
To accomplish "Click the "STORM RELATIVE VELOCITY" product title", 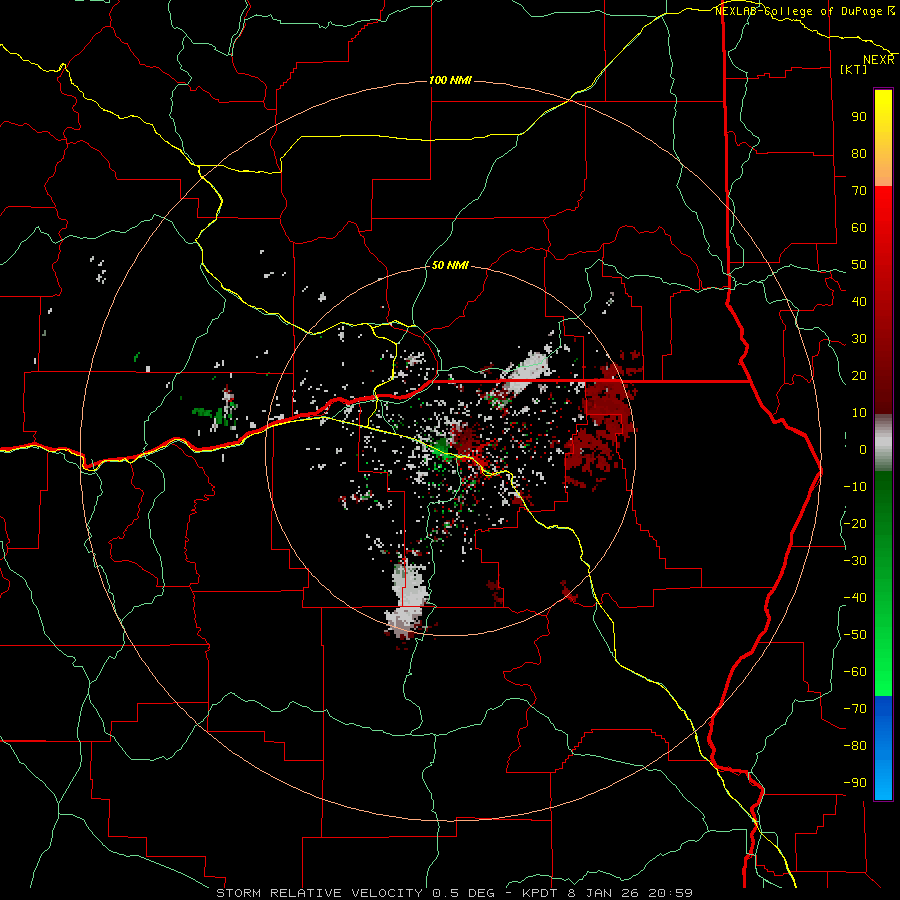I will coord(319,893).
